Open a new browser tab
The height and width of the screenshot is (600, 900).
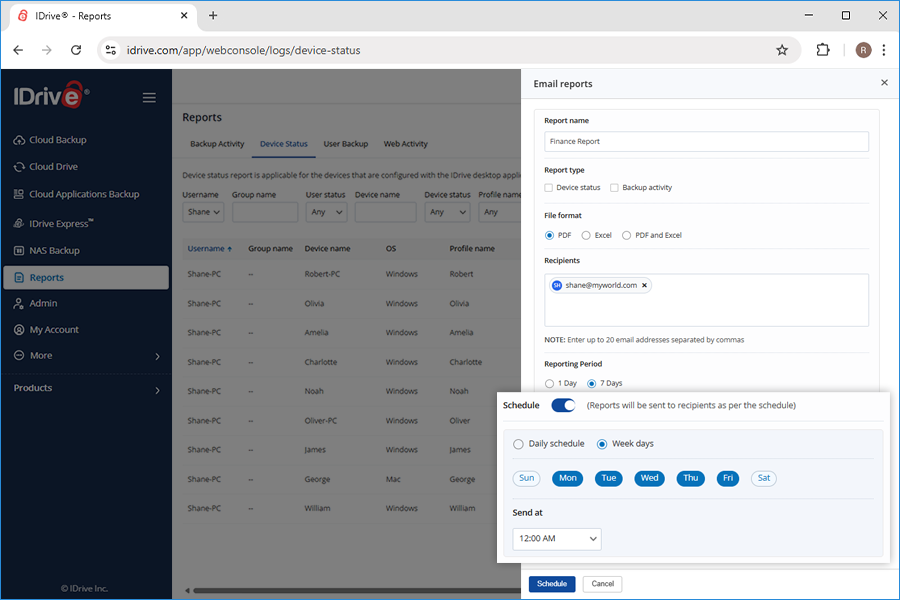tap(213, 16)
